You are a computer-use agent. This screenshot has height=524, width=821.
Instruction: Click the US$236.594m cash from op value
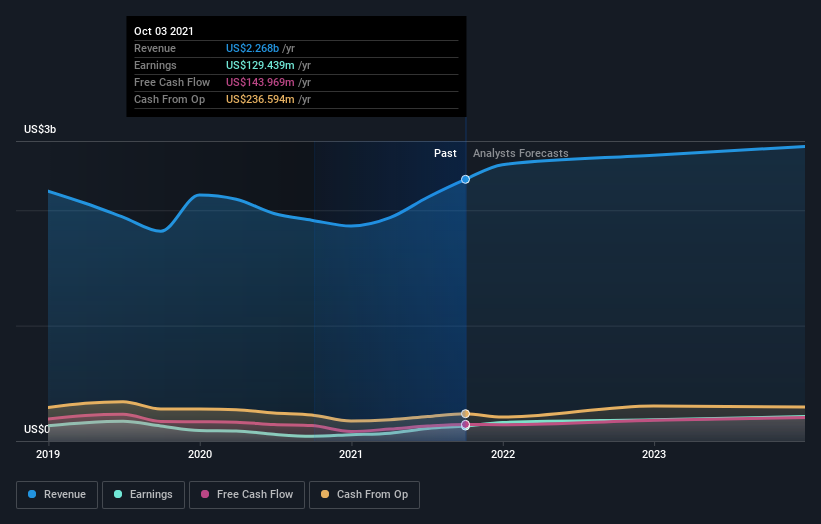coord(260,99)
